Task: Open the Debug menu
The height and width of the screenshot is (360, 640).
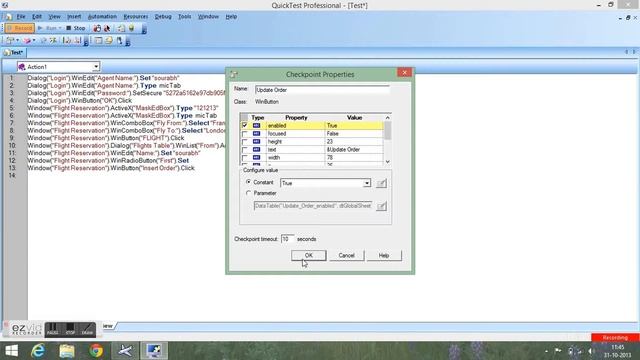Action: click(x=163, y=17)
